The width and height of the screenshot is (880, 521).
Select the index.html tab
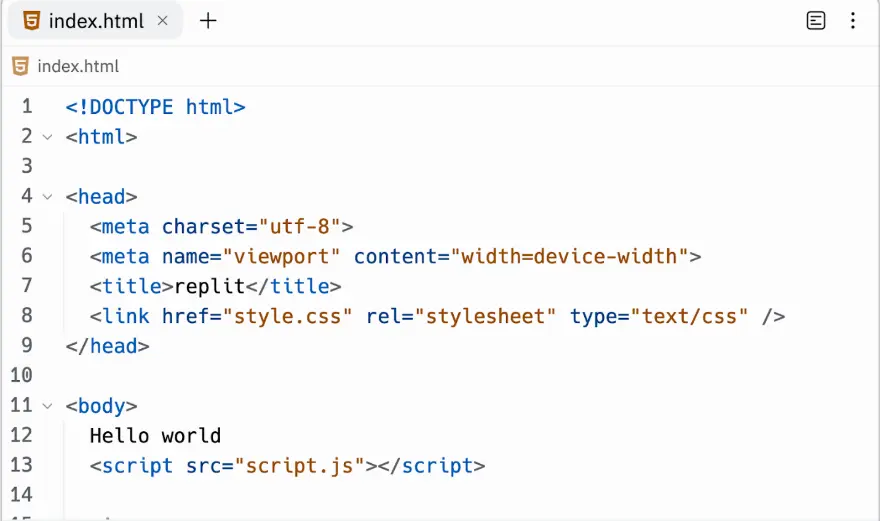pos(95,21)
